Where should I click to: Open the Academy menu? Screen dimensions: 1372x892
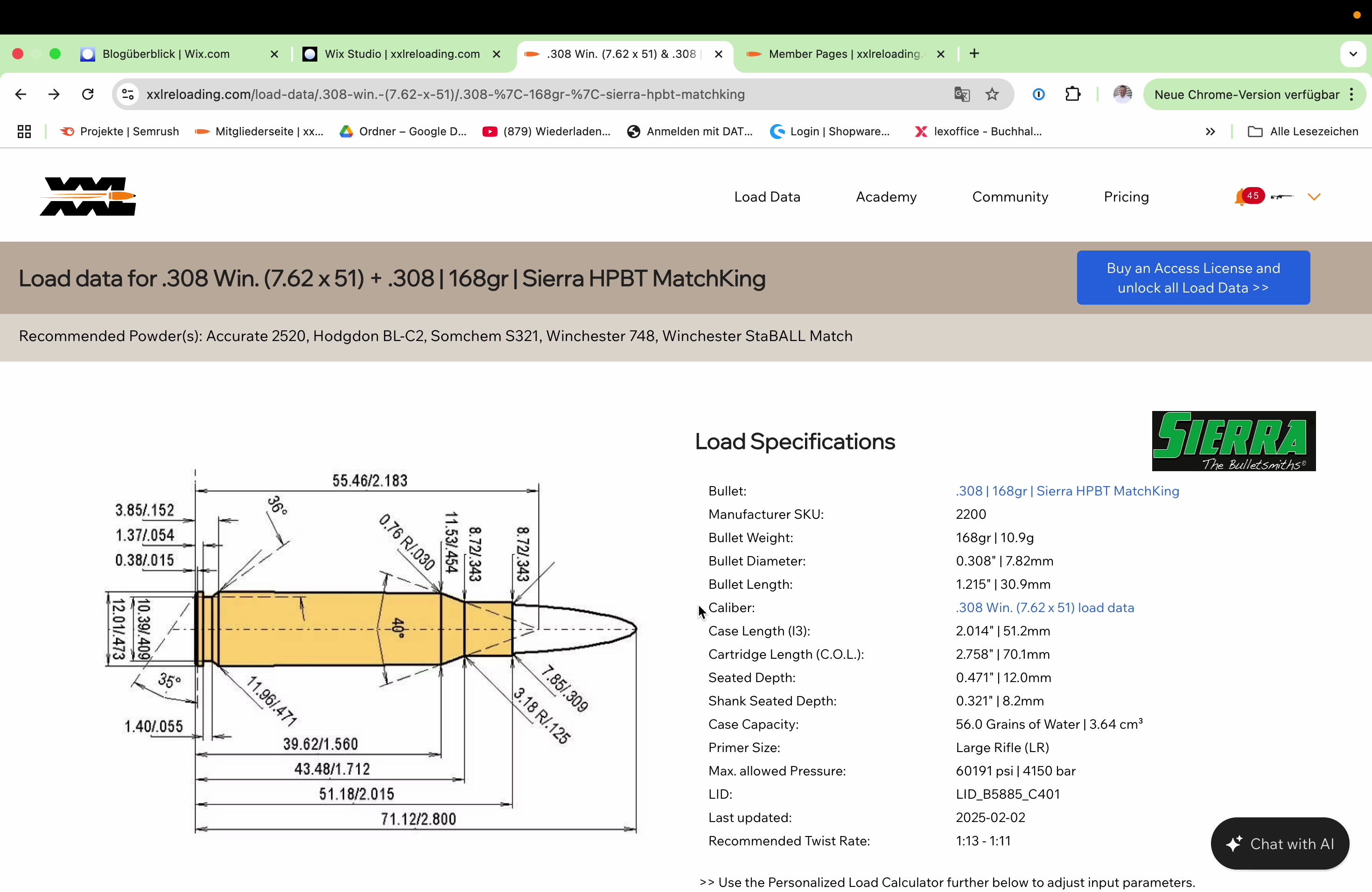tap(886, 197)
